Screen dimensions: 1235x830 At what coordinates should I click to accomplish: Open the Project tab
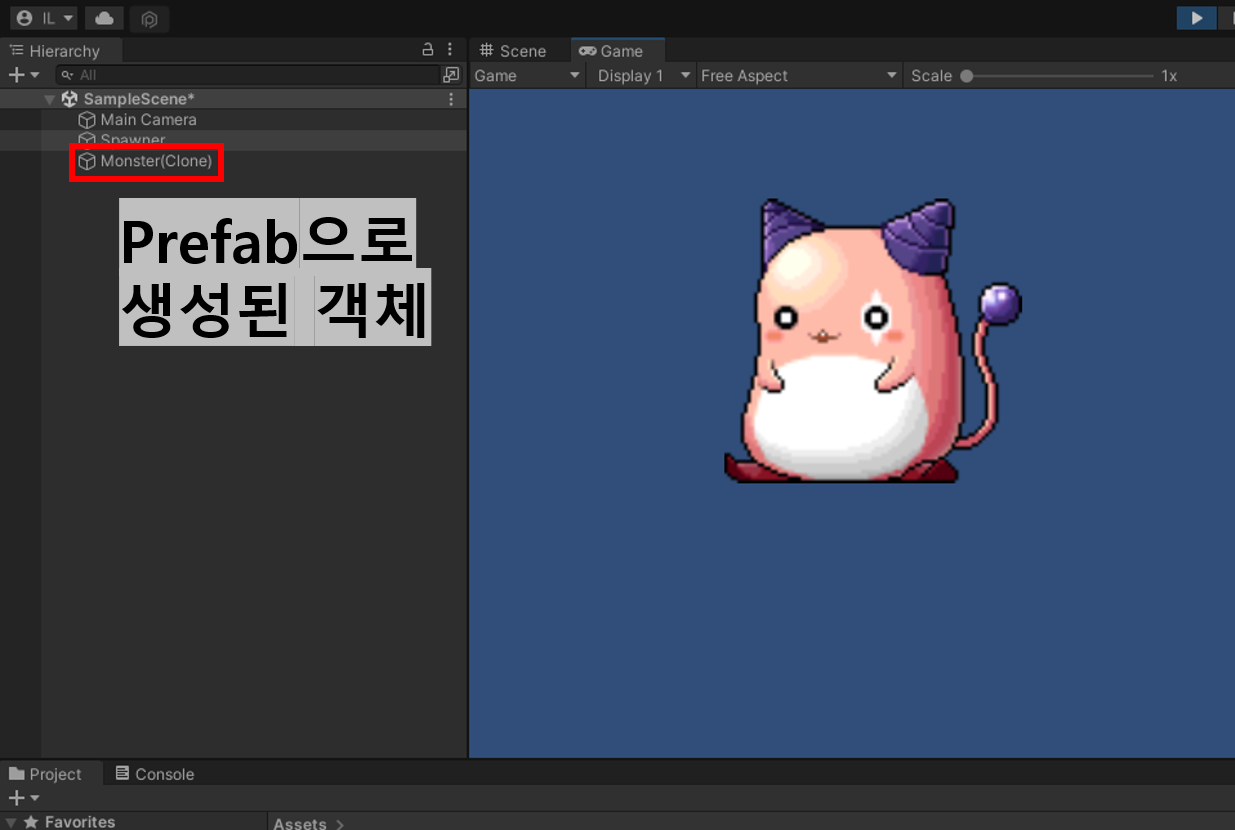click(x=45, y=774)
